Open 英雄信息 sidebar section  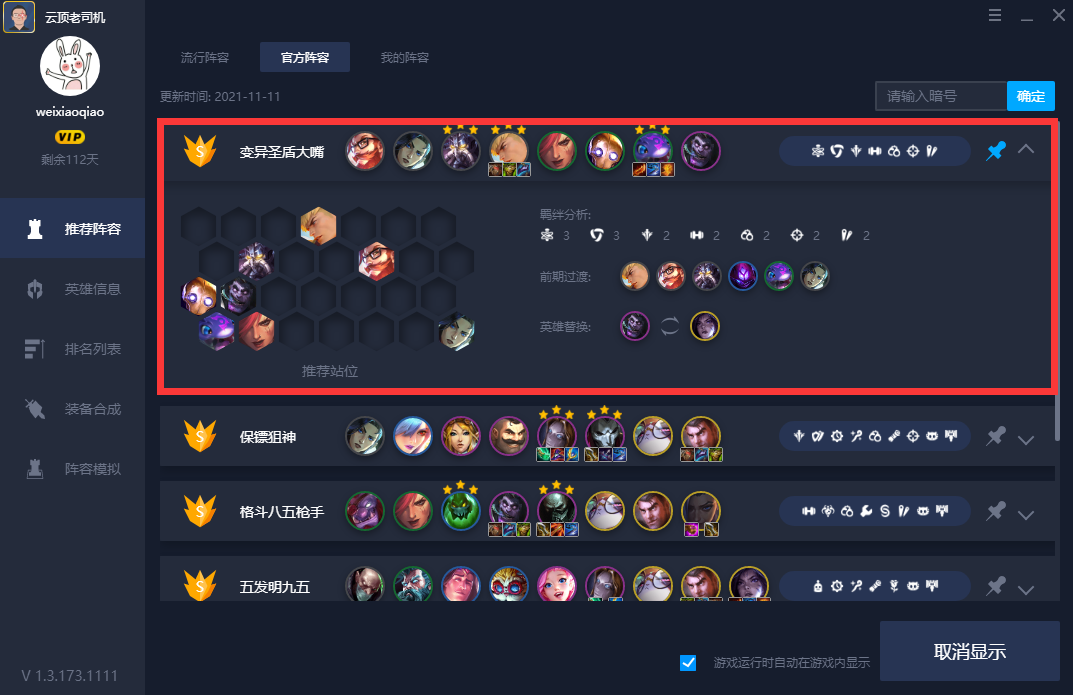coord(73,289)
